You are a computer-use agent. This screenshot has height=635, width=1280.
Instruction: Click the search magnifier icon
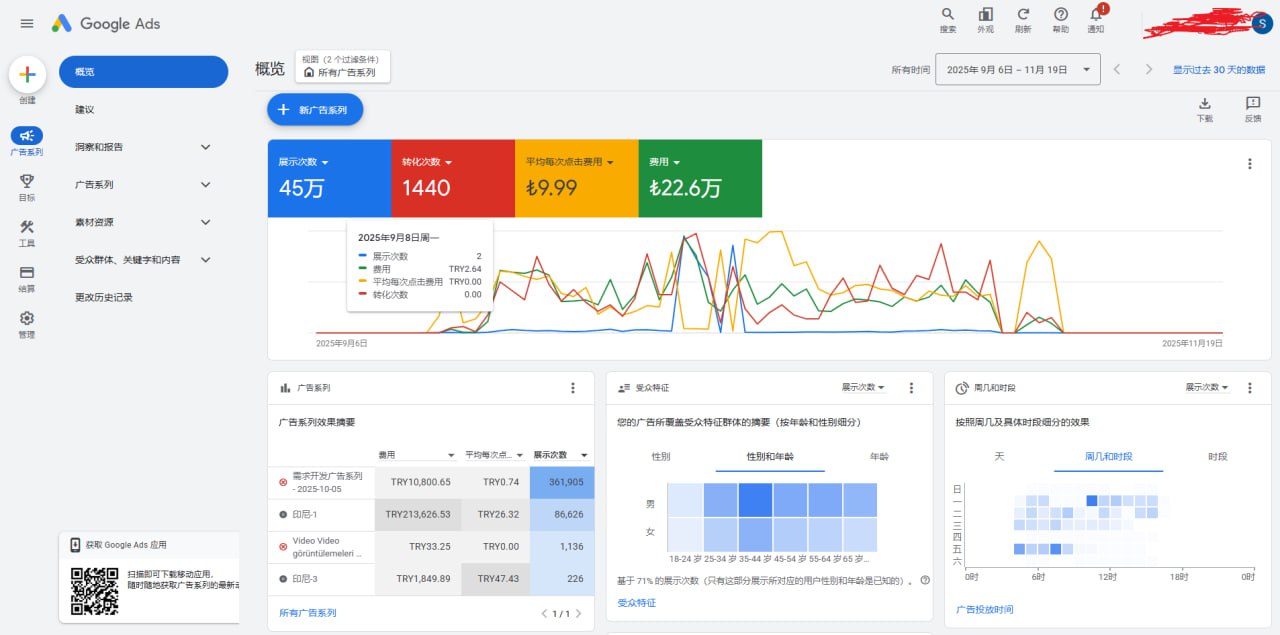[x=948, y=14]
